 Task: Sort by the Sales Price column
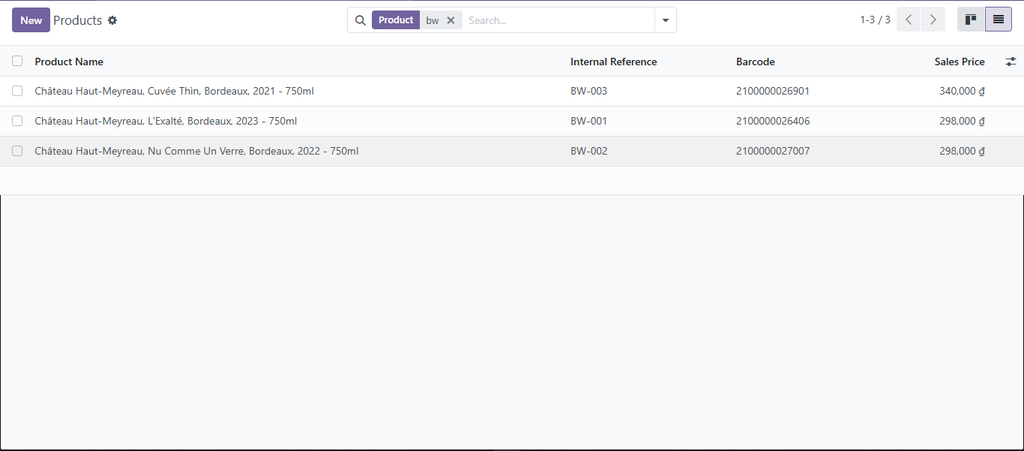[x=959, y=62]
